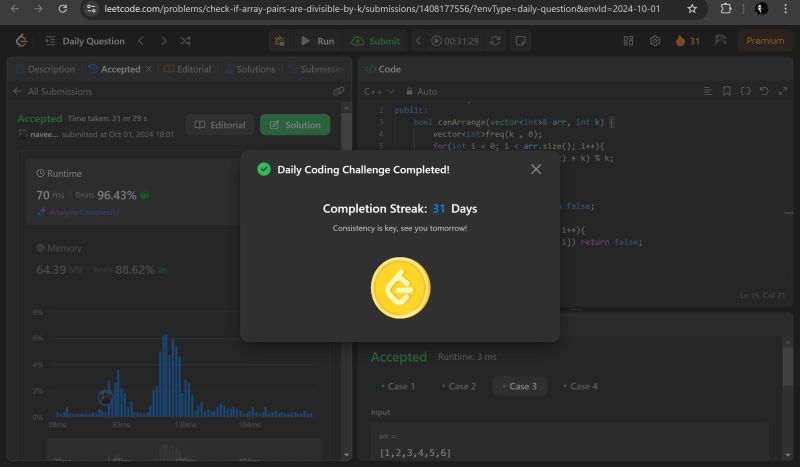
Task: Click the curly braces icon in editor toolbar
Action: (745, 91)
